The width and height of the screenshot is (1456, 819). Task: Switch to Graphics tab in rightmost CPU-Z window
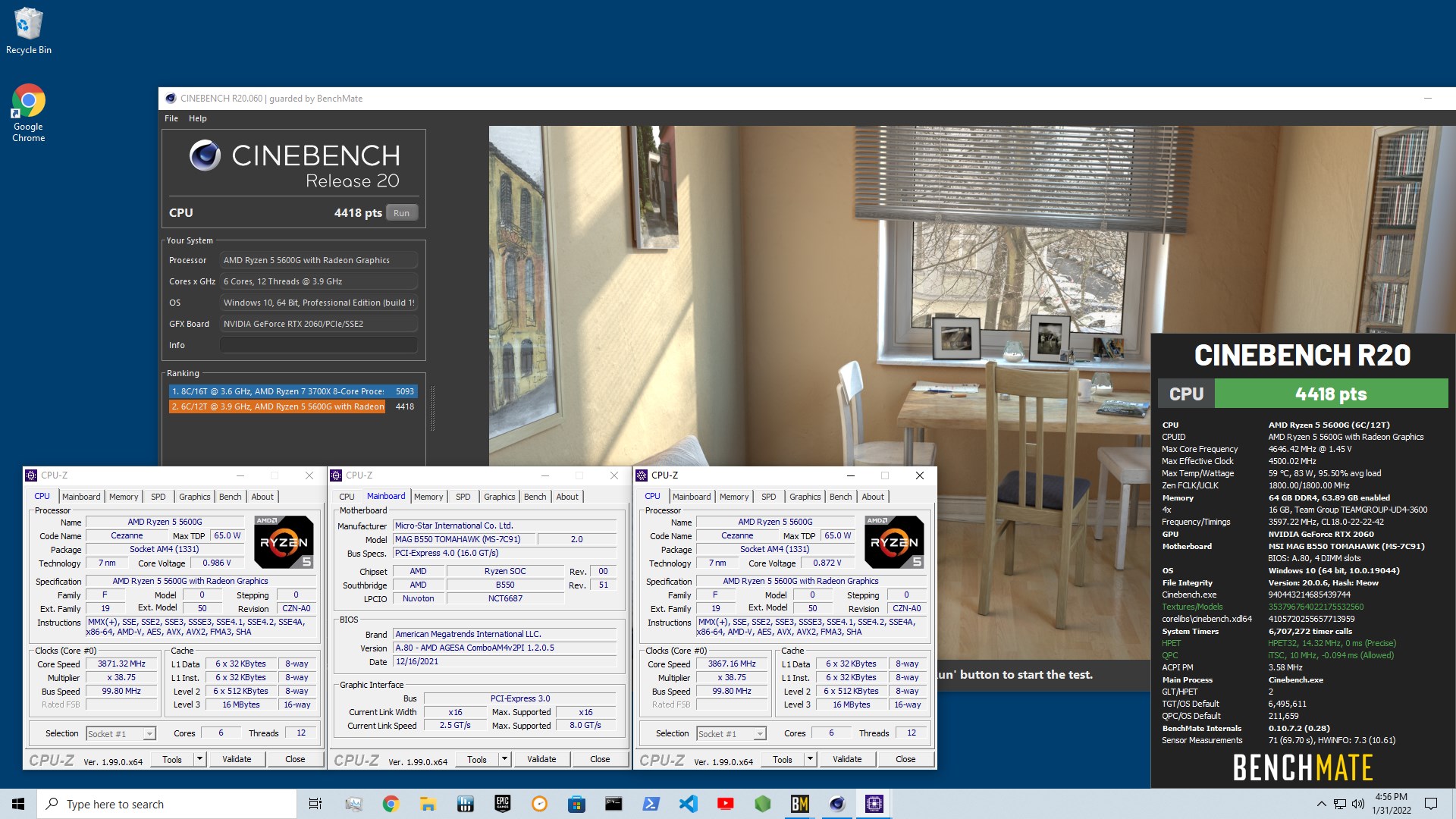[805, 497]
